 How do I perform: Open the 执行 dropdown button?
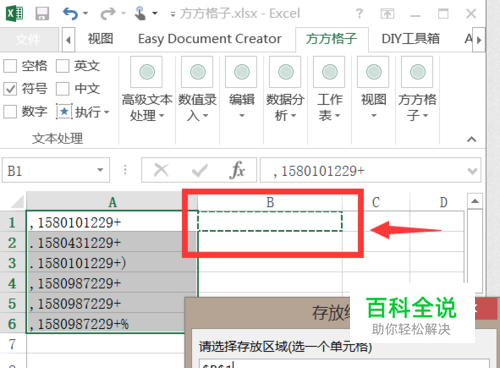[83, 112]
